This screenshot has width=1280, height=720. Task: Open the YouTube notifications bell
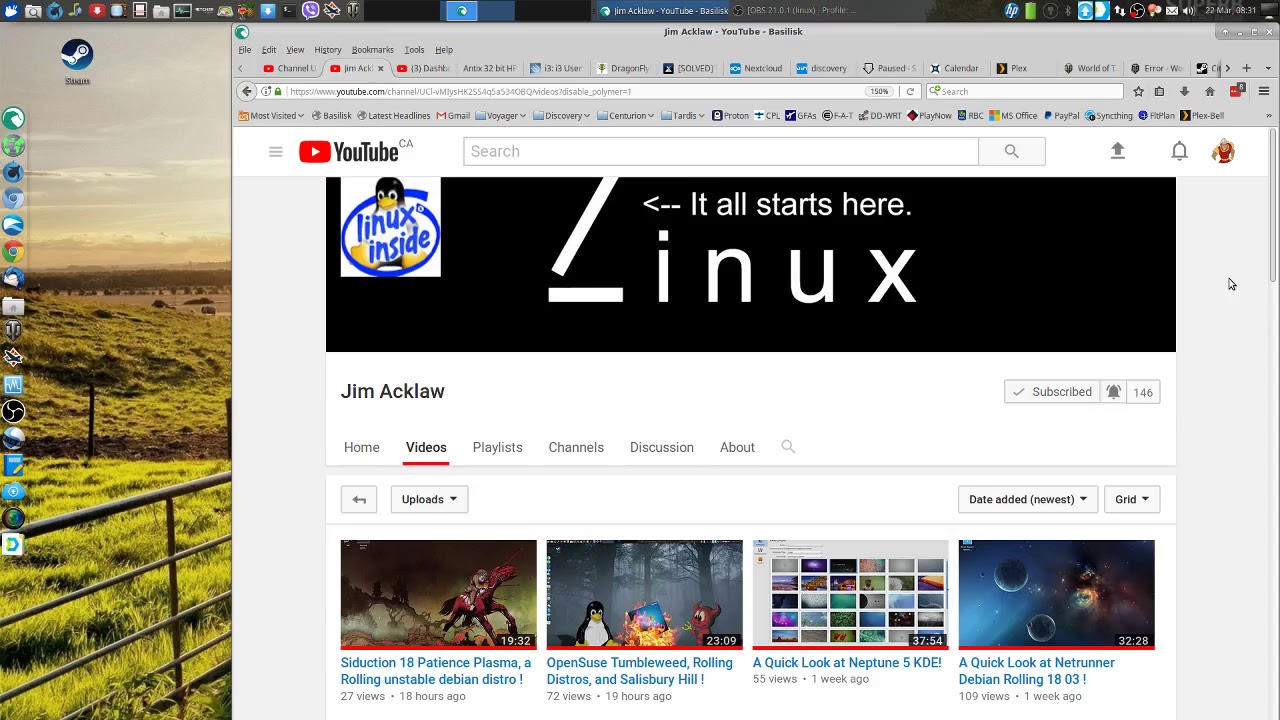(x=1179, y=151)
